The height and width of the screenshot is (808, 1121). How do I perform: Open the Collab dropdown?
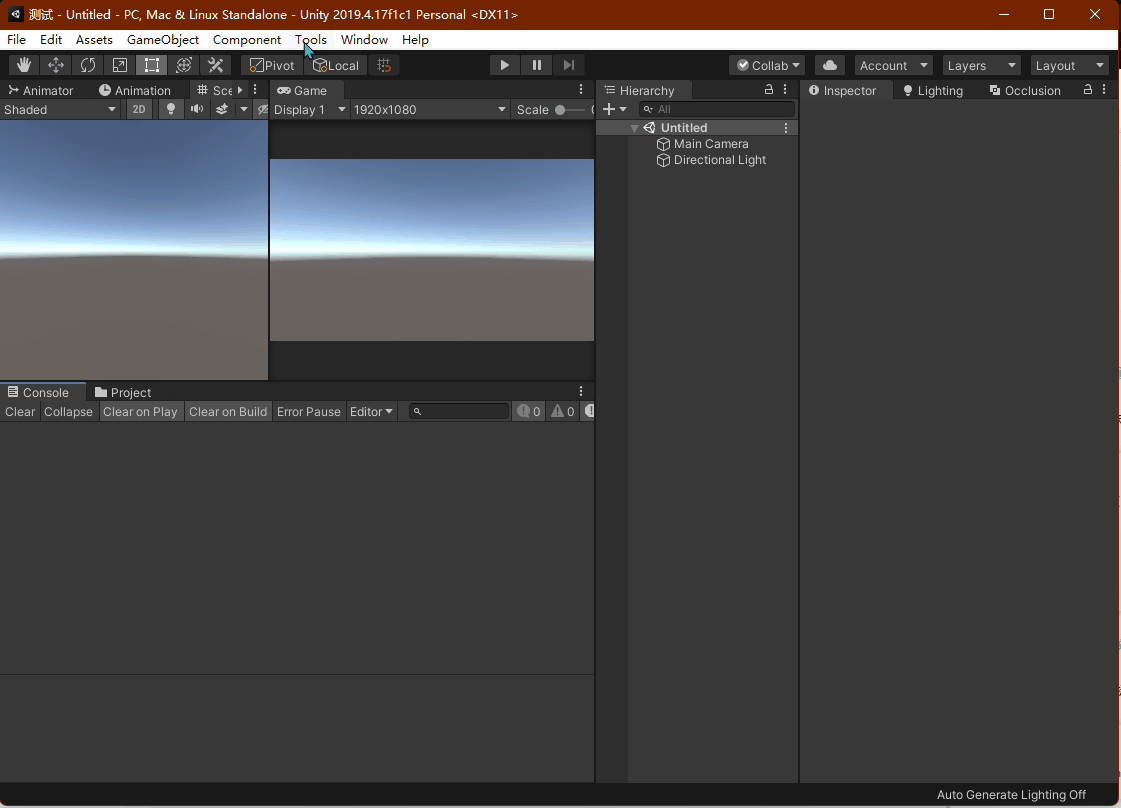click(x=767, y=65)
